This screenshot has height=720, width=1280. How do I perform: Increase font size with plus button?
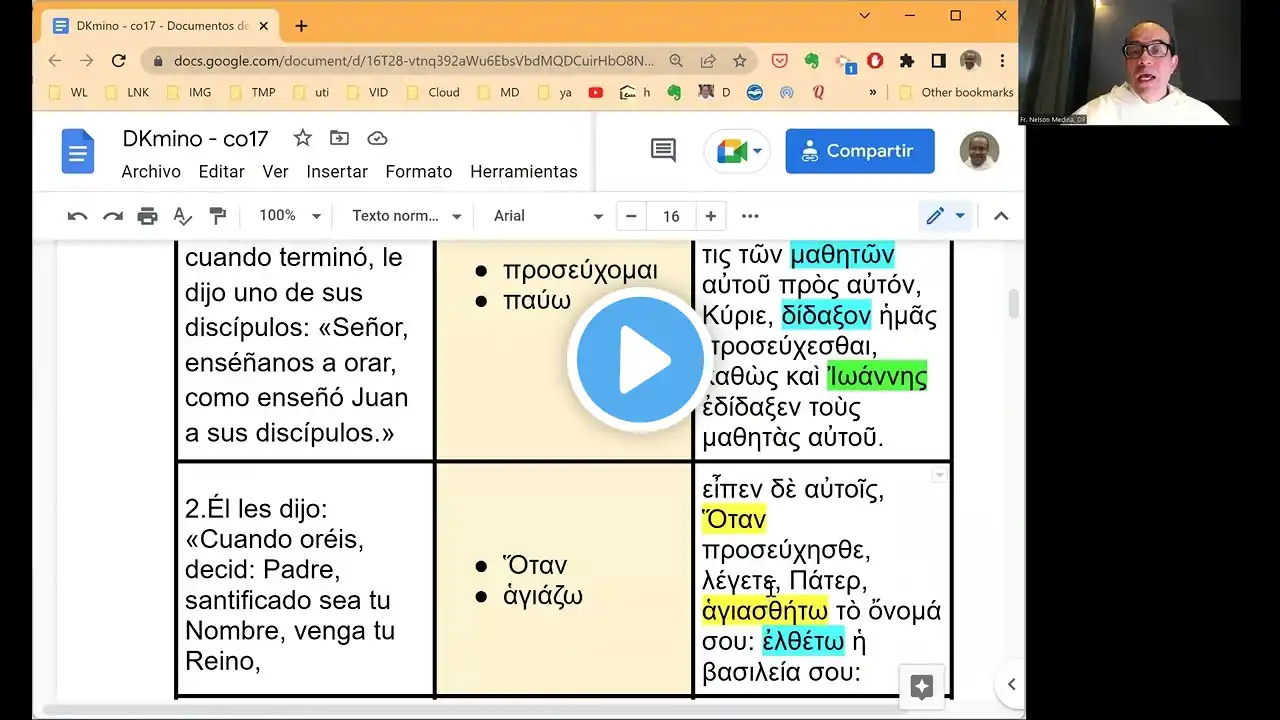click(710, 216)
